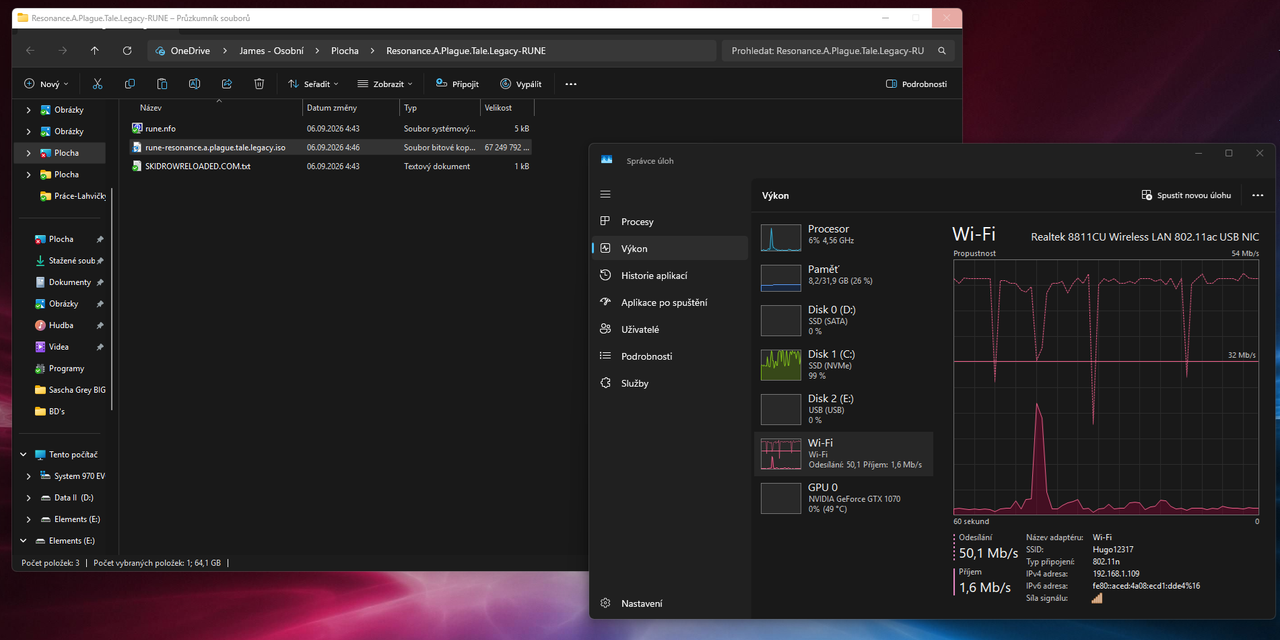1280x640 pixels.
Task: Switch to Procesy tab in Task Manager
Action: [x=669, y=221]
